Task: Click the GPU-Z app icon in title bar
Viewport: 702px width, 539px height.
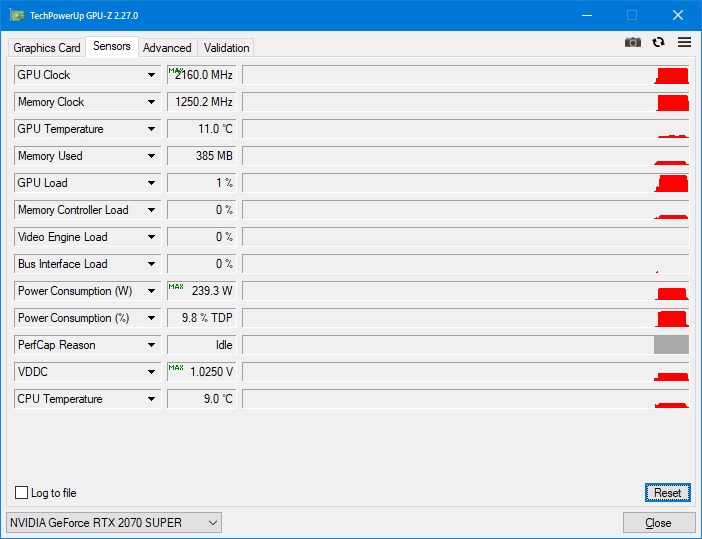Action: coord(17,15)
